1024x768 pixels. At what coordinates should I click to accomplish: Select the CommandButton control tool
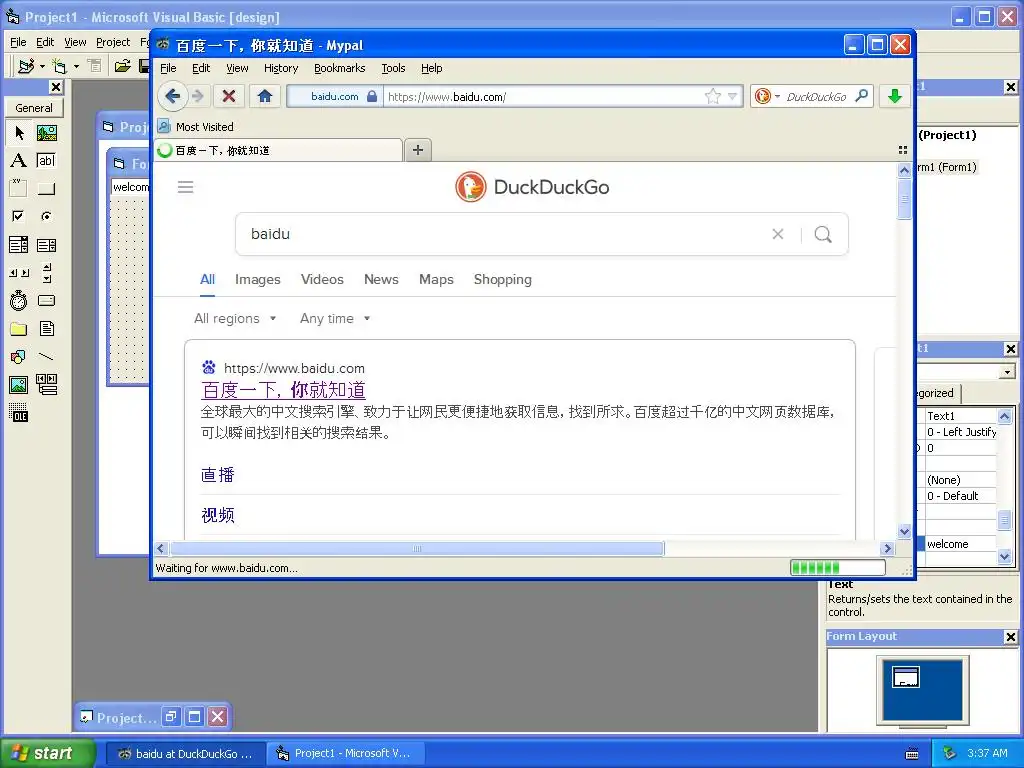click(x=46, y=189)
